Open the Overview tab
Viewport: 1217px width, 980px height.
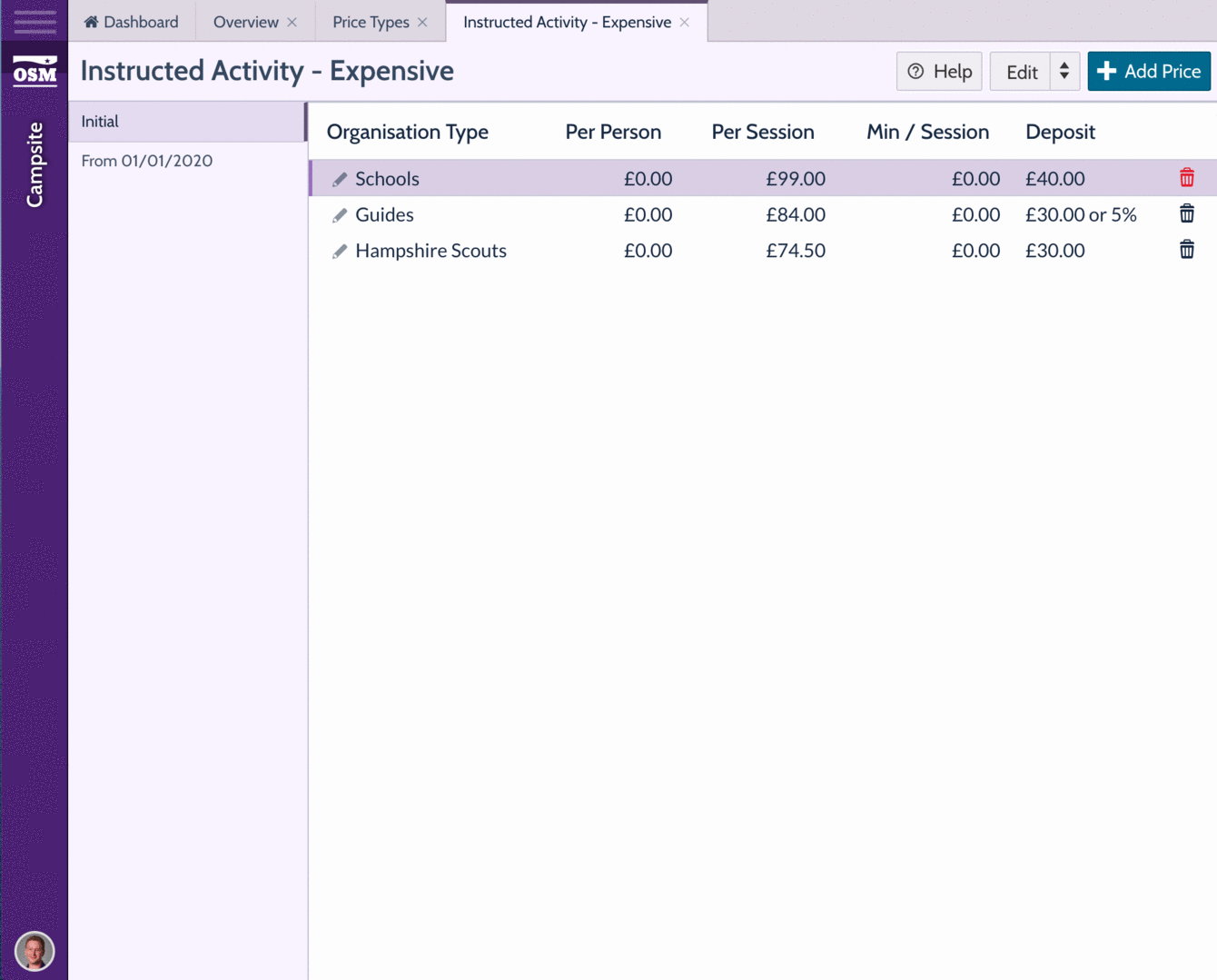click(x=245, y=22)
